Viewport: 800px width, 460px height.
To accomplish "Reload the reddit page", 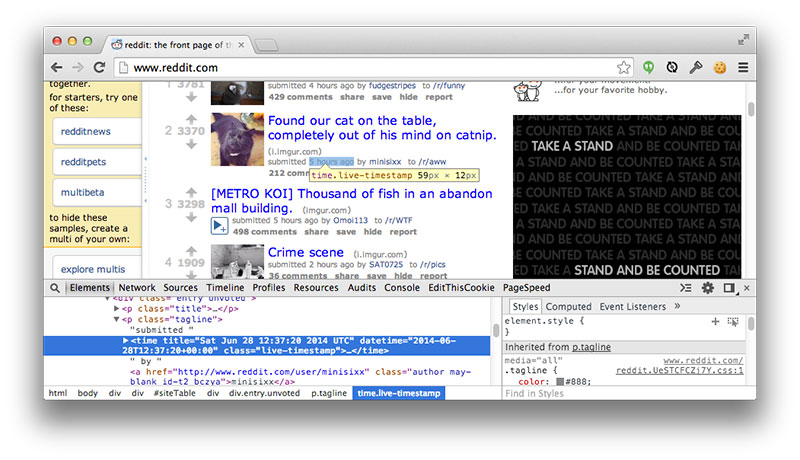I will (x=99, y=67).
